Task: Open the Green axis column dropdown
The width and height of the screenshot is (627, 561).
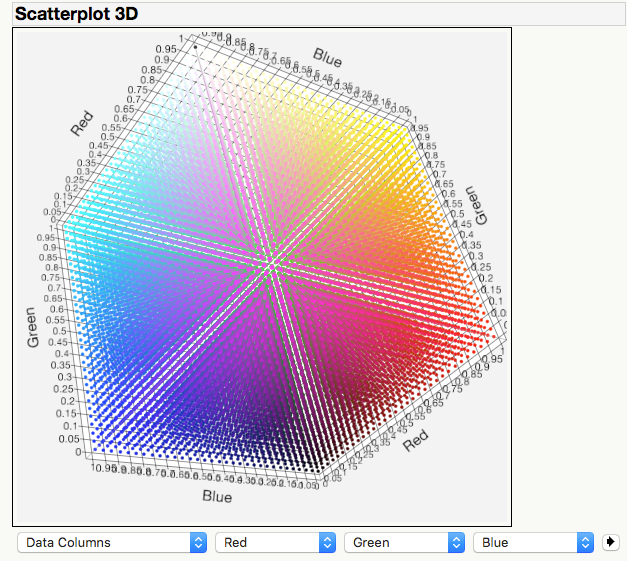Action: point(404,542)
